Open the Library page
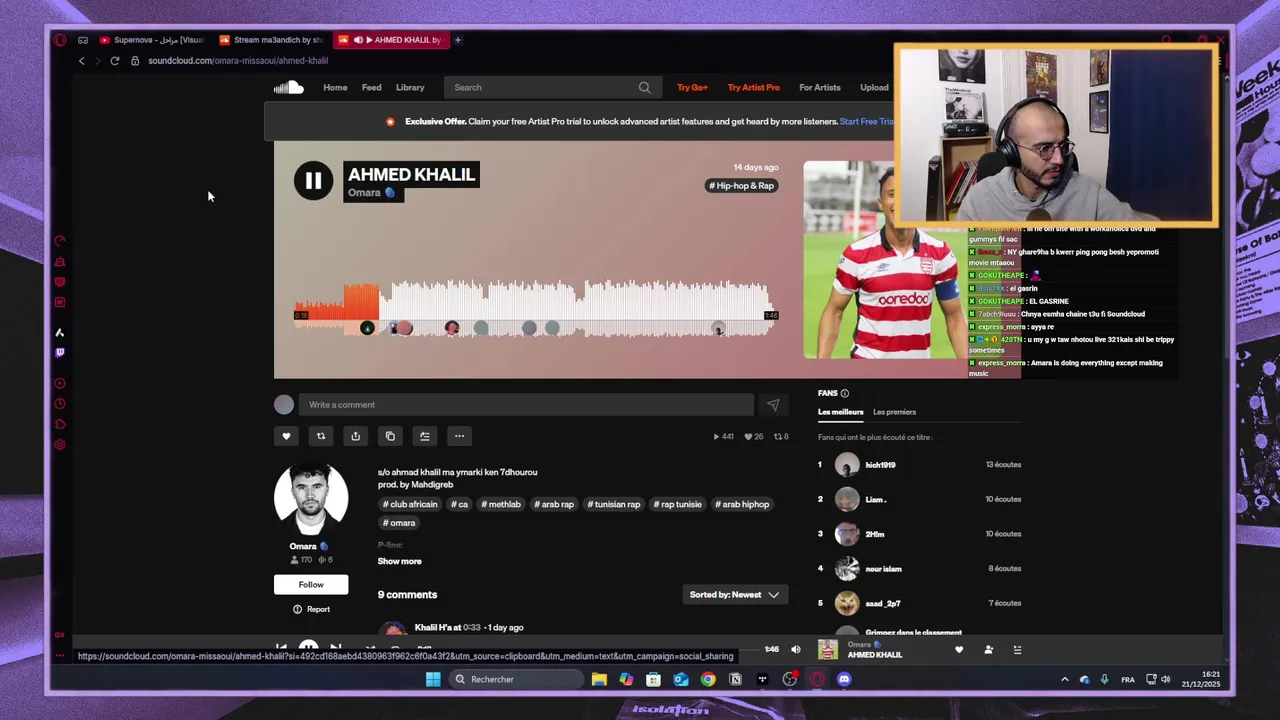 coord(410,88)
